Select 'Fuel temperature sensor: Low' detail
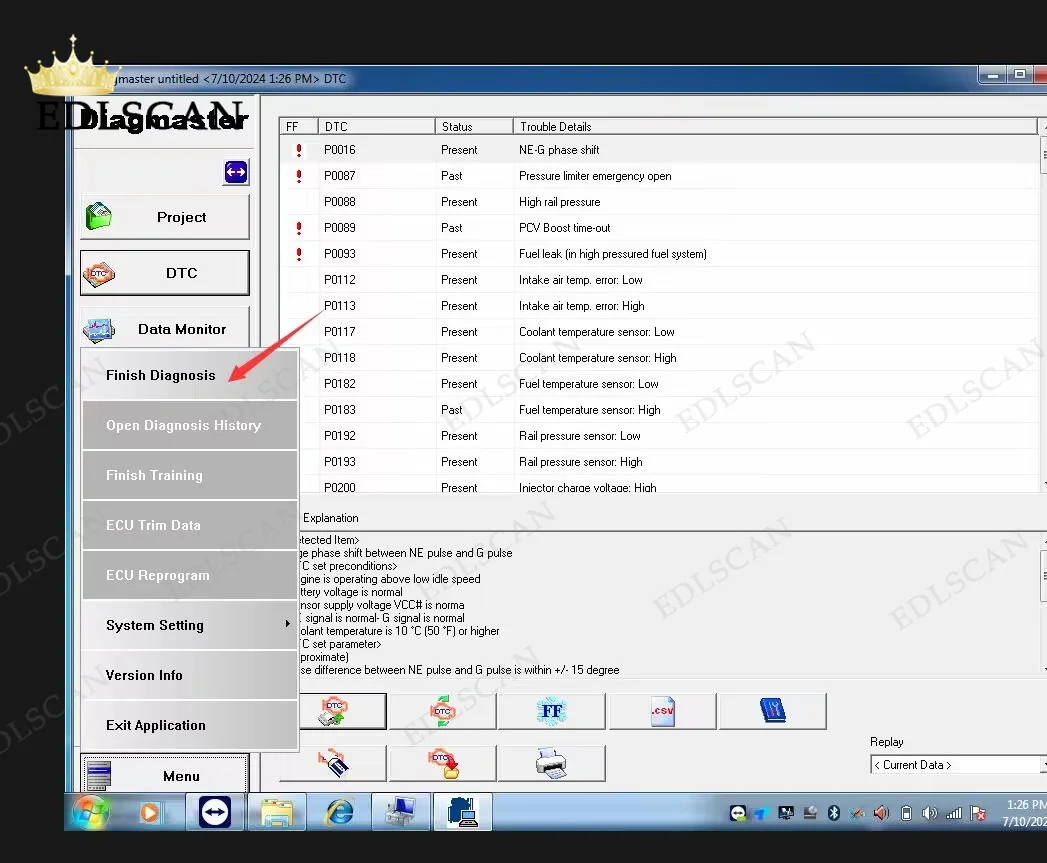This screenshot has width=1047, height=863. pos(588,384)
